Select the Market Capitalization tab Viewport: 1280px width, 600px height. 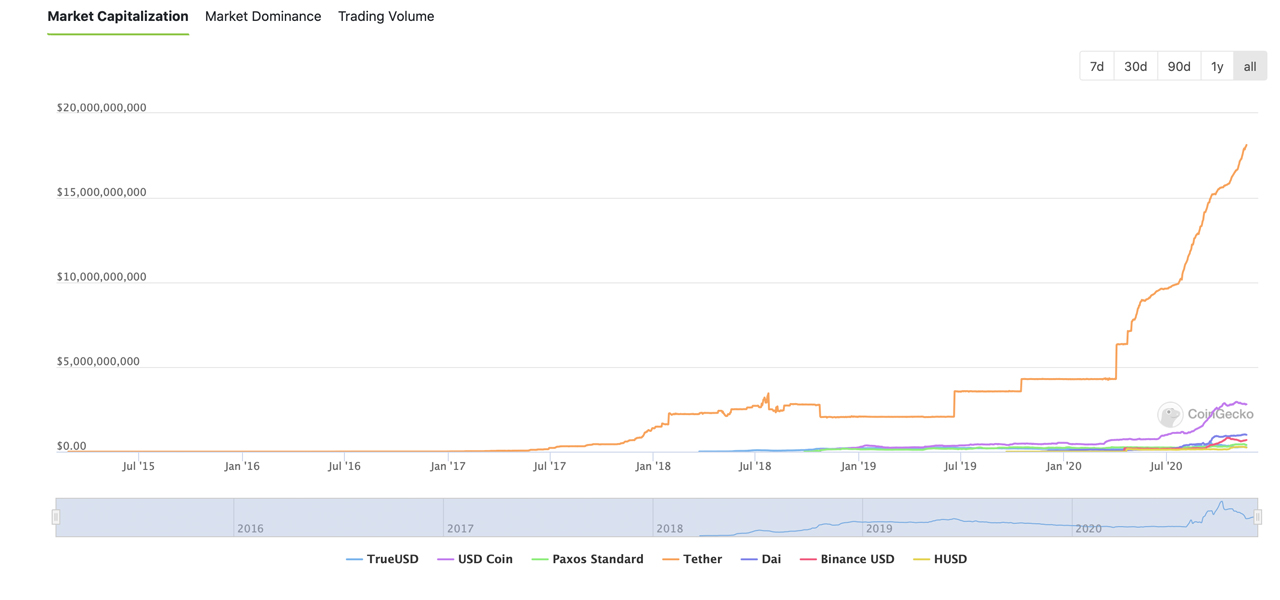118,16
